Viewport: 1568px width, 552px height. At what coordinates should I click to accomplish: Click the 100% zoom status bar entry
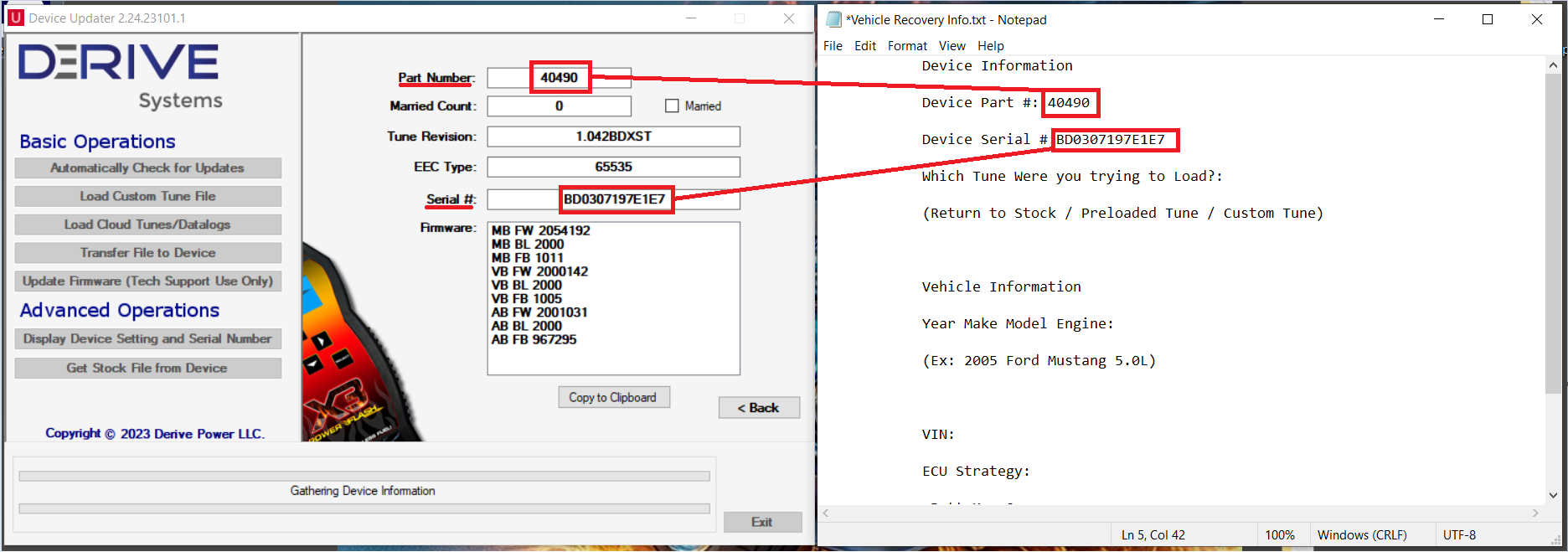pyautogui.click(x=1279, y=534)
